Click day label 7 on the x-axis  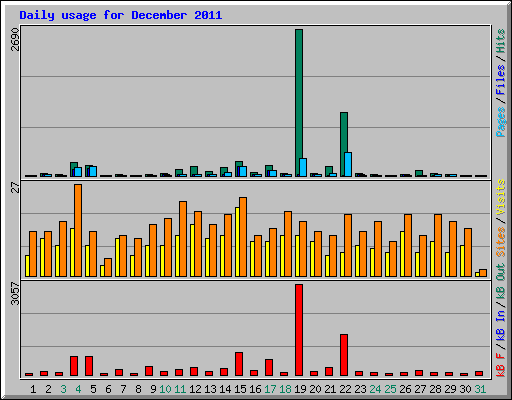click(123, 389)
